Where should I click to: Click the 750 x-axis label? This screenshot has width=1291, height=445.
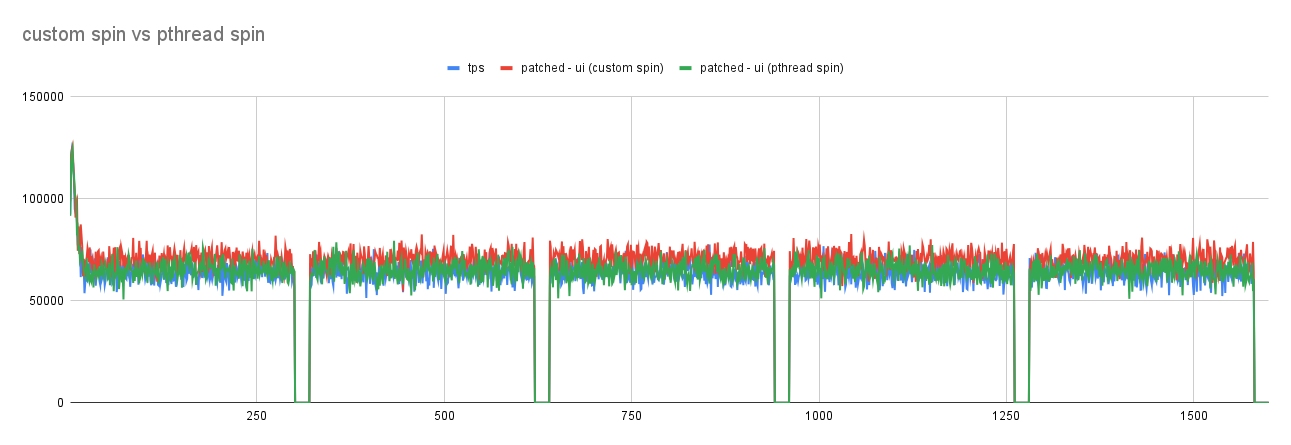point(631,415)
